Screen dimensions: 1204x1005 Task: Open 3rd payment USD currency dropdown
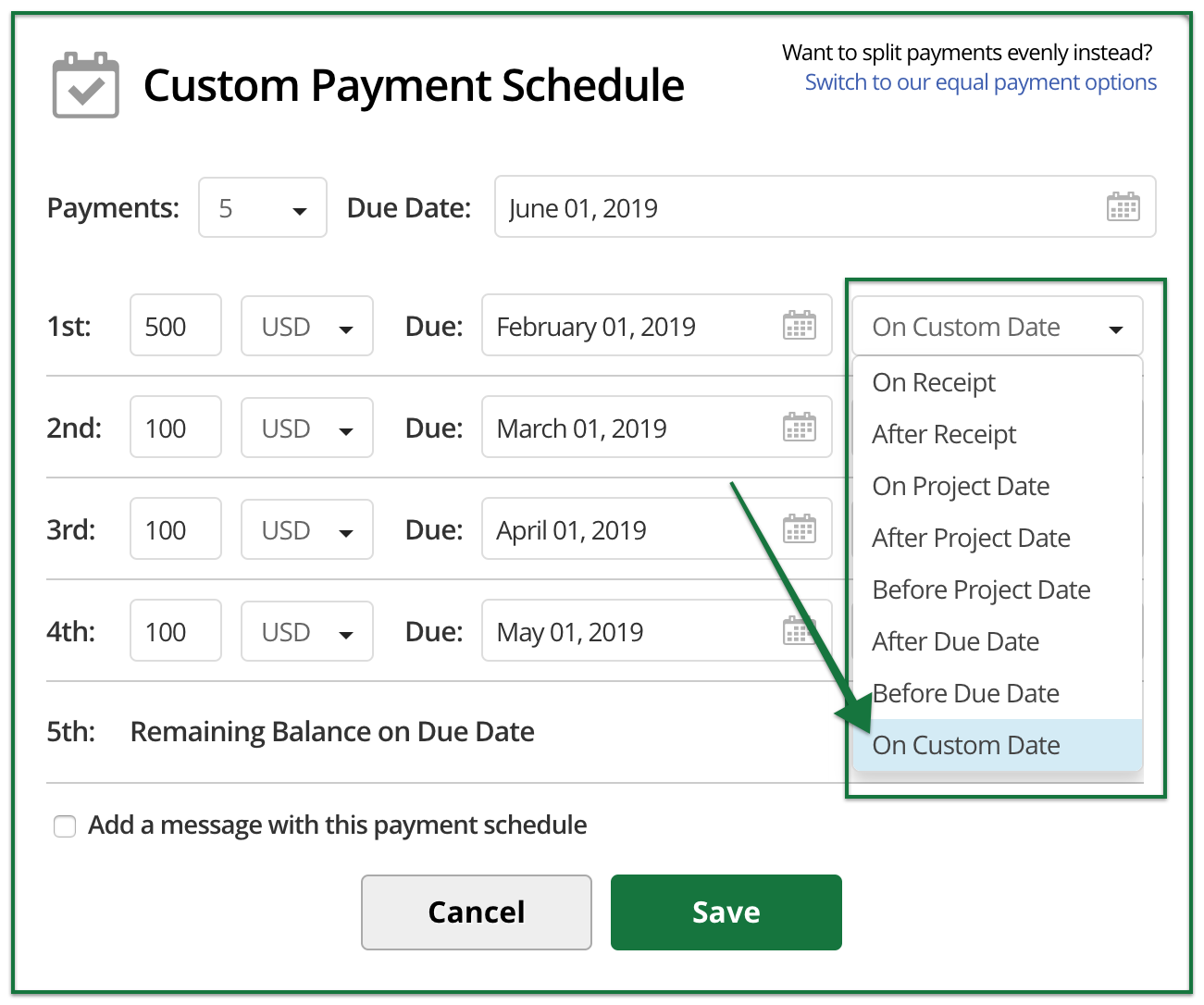pos(307,530)
